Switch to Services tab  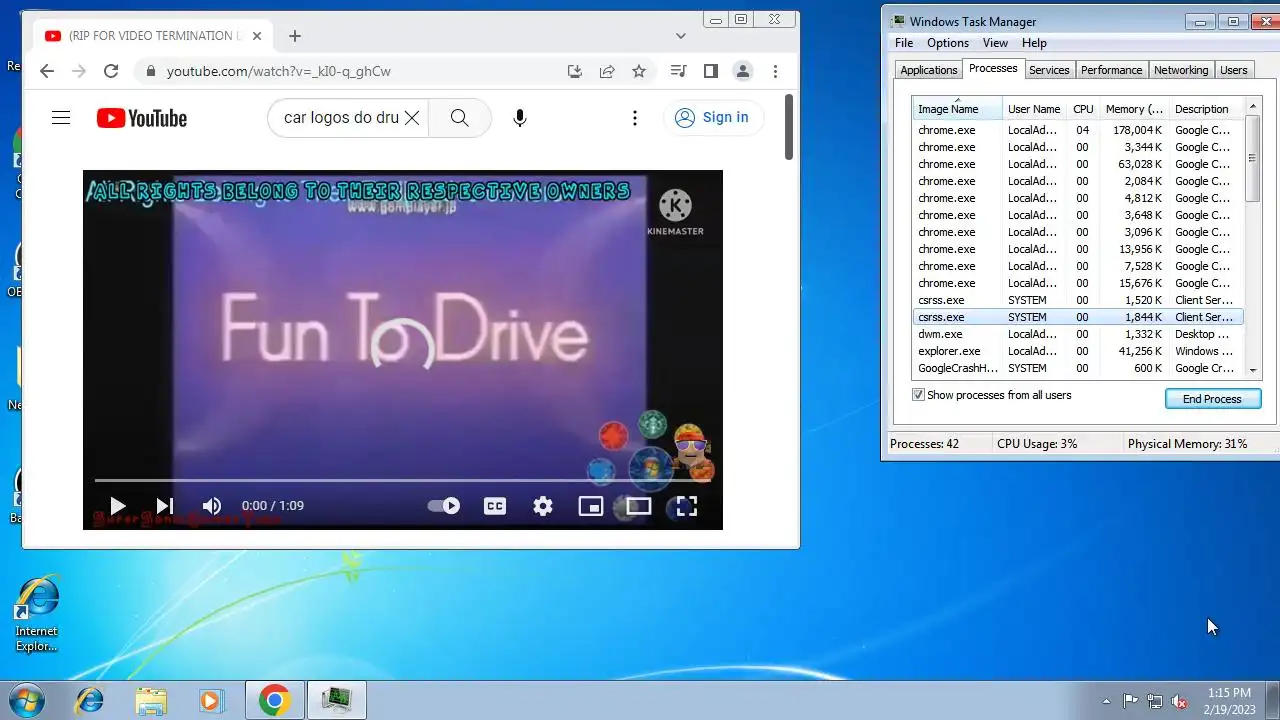pos(1049,70)
